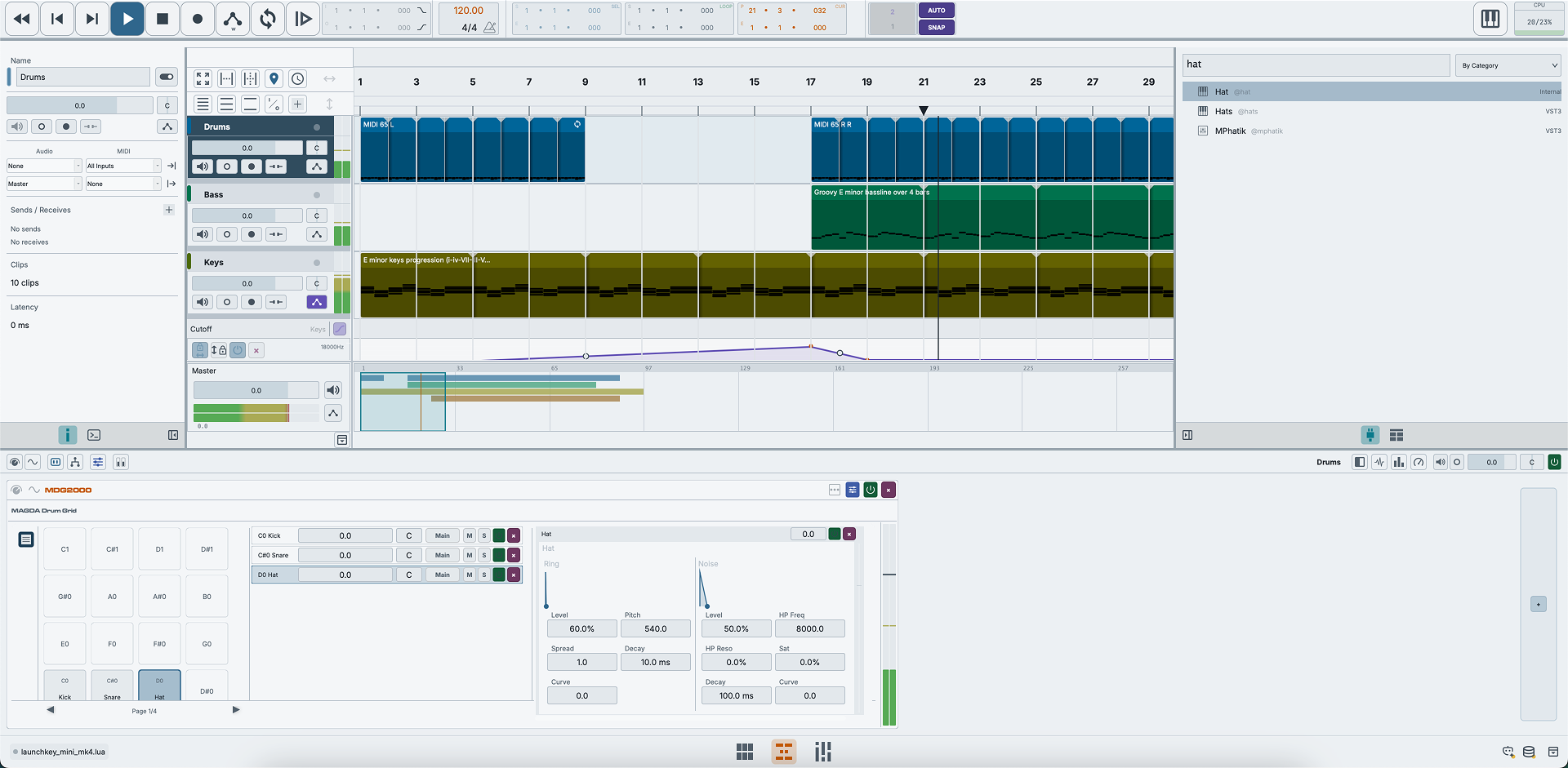The width and height of the screenshot is (1568, 768).
Task: Toggle the metronome icon beside 4/4
Action: pos(490,28)
